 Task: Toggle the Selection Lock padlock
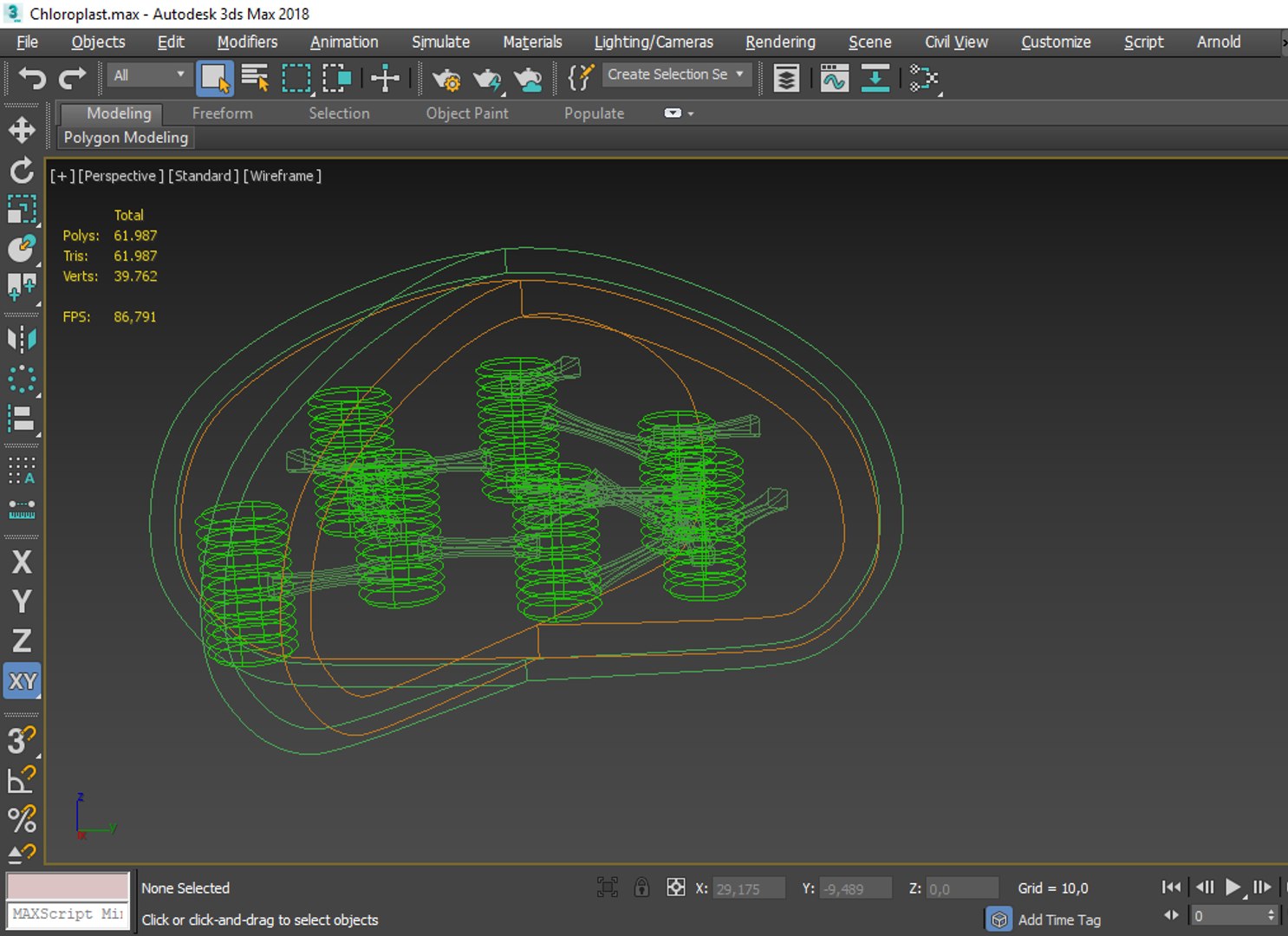[641, 887]
